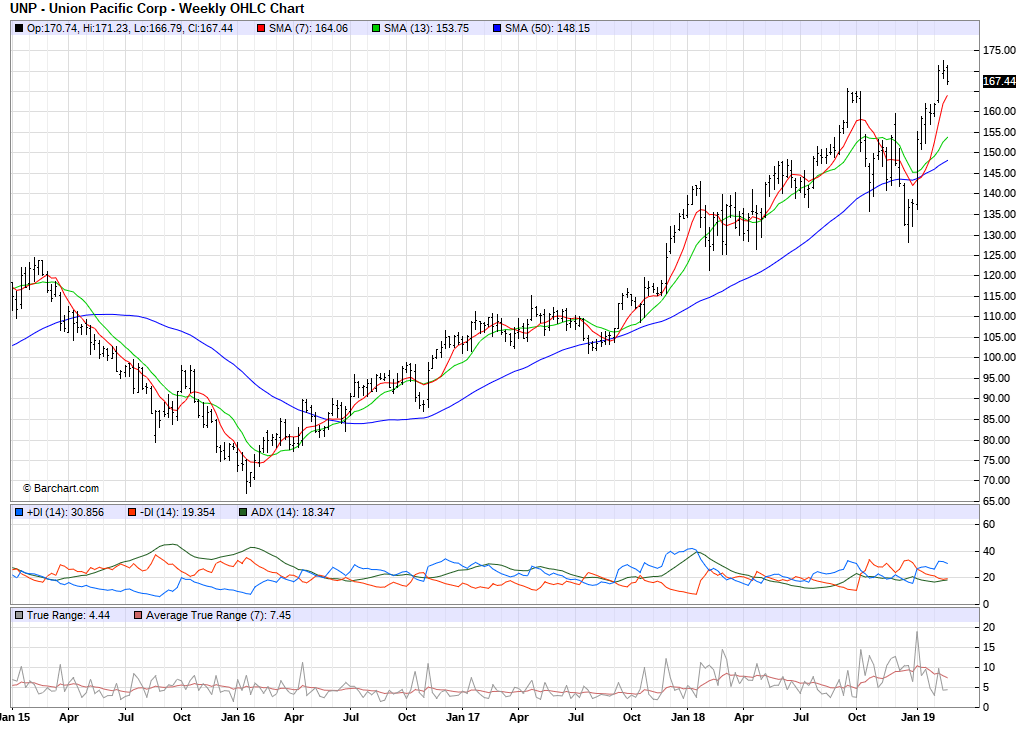Open the © Barchart.com watermark link
1021x748 pixels.
pyautogui.click(x=61, y=488)
